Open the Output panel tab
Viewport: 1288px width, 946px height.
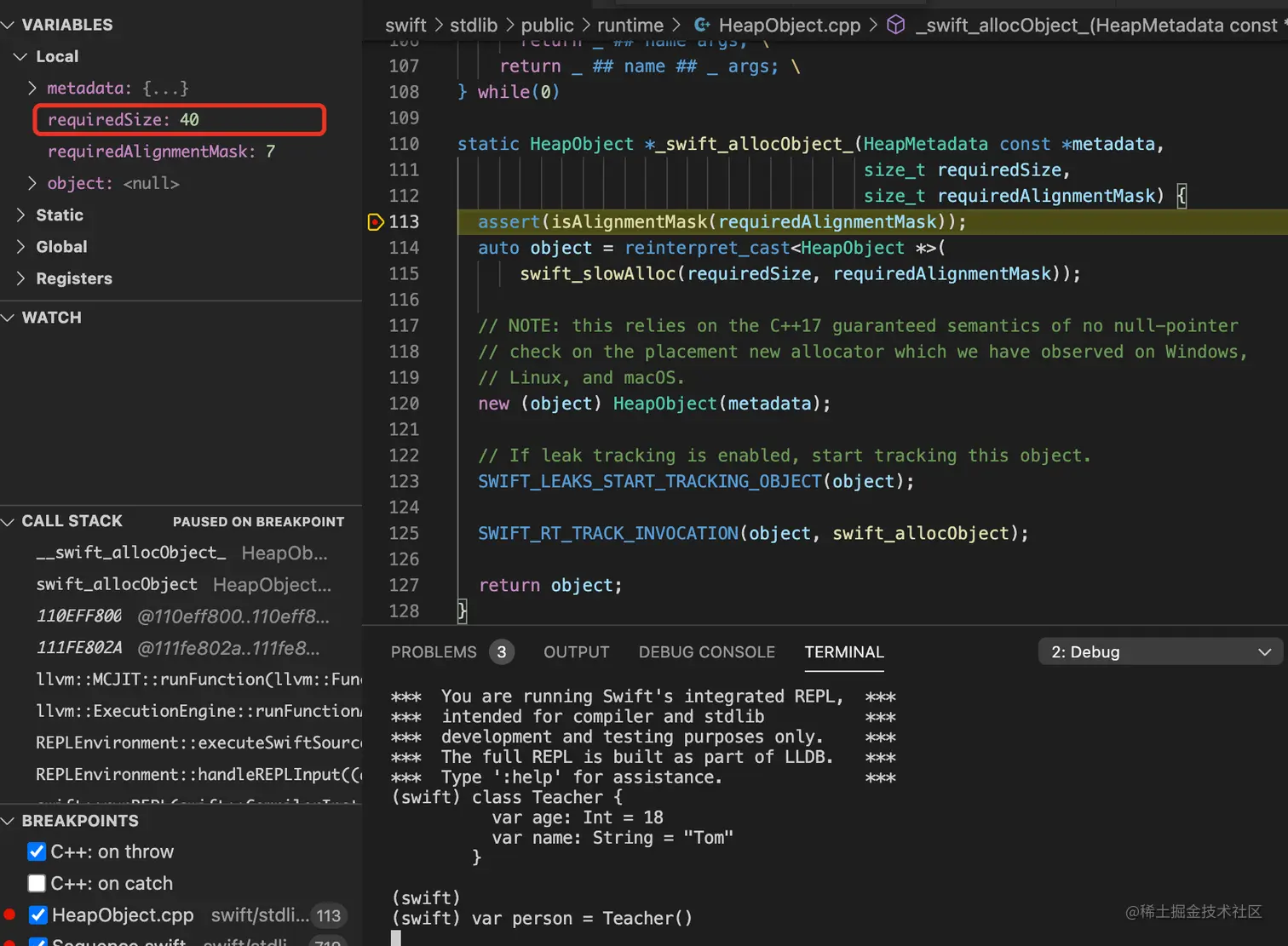[x=576, y=652]
